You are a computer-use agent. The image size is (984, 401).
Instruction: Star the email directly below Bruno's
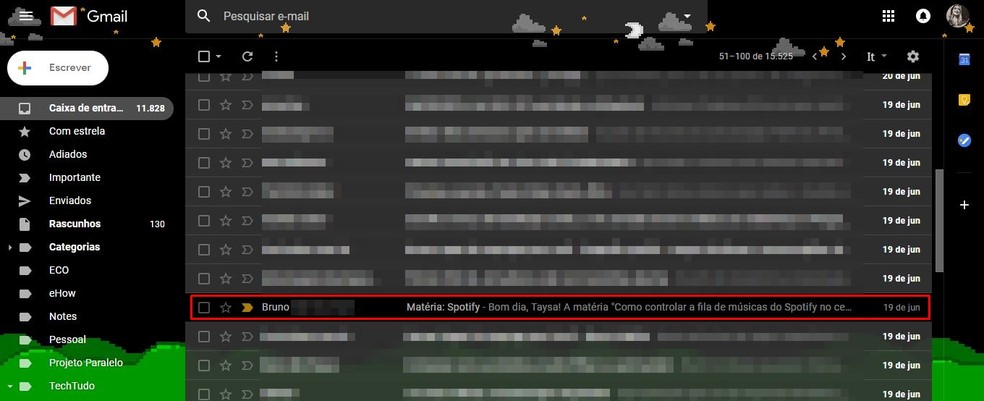click(225, 336)
